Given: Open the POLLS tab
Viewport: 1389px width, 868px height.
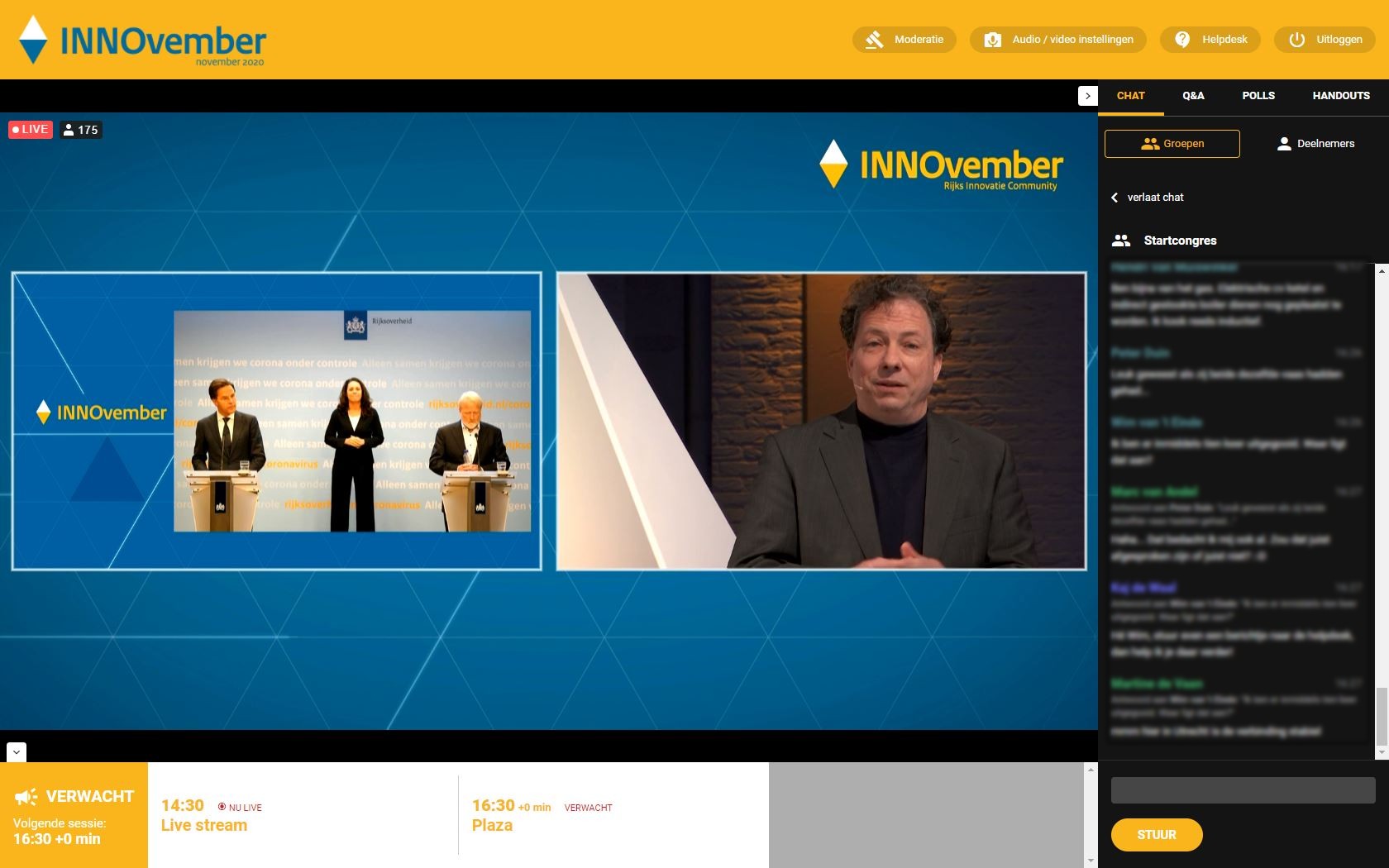Looking at the screenshot, I should click(1258, 96).
